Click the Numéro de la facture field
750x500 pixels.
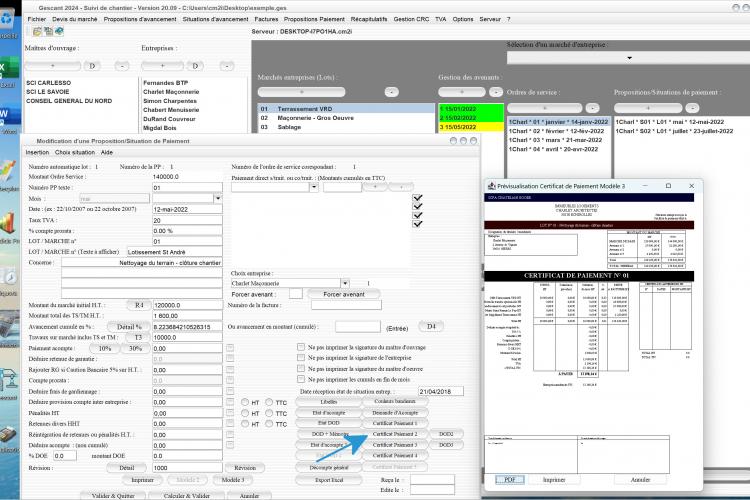(346, 305)
